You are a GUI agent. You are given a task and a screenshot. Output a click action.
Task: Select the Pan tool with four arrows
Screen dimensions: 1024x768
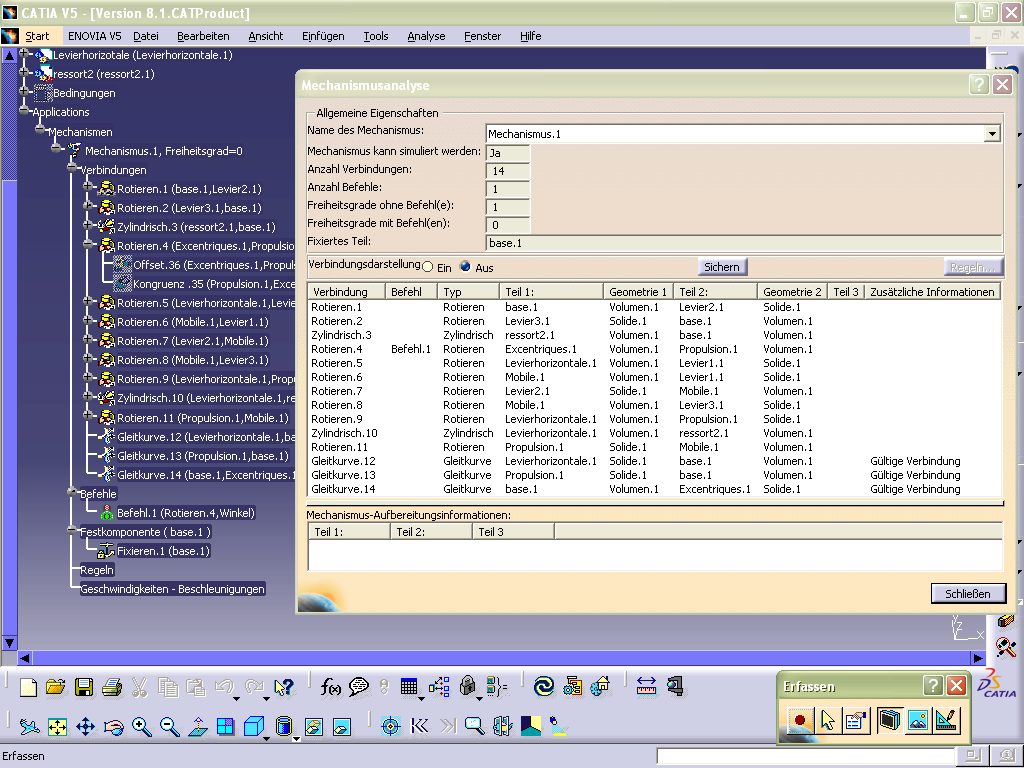(x=86, y=726)
